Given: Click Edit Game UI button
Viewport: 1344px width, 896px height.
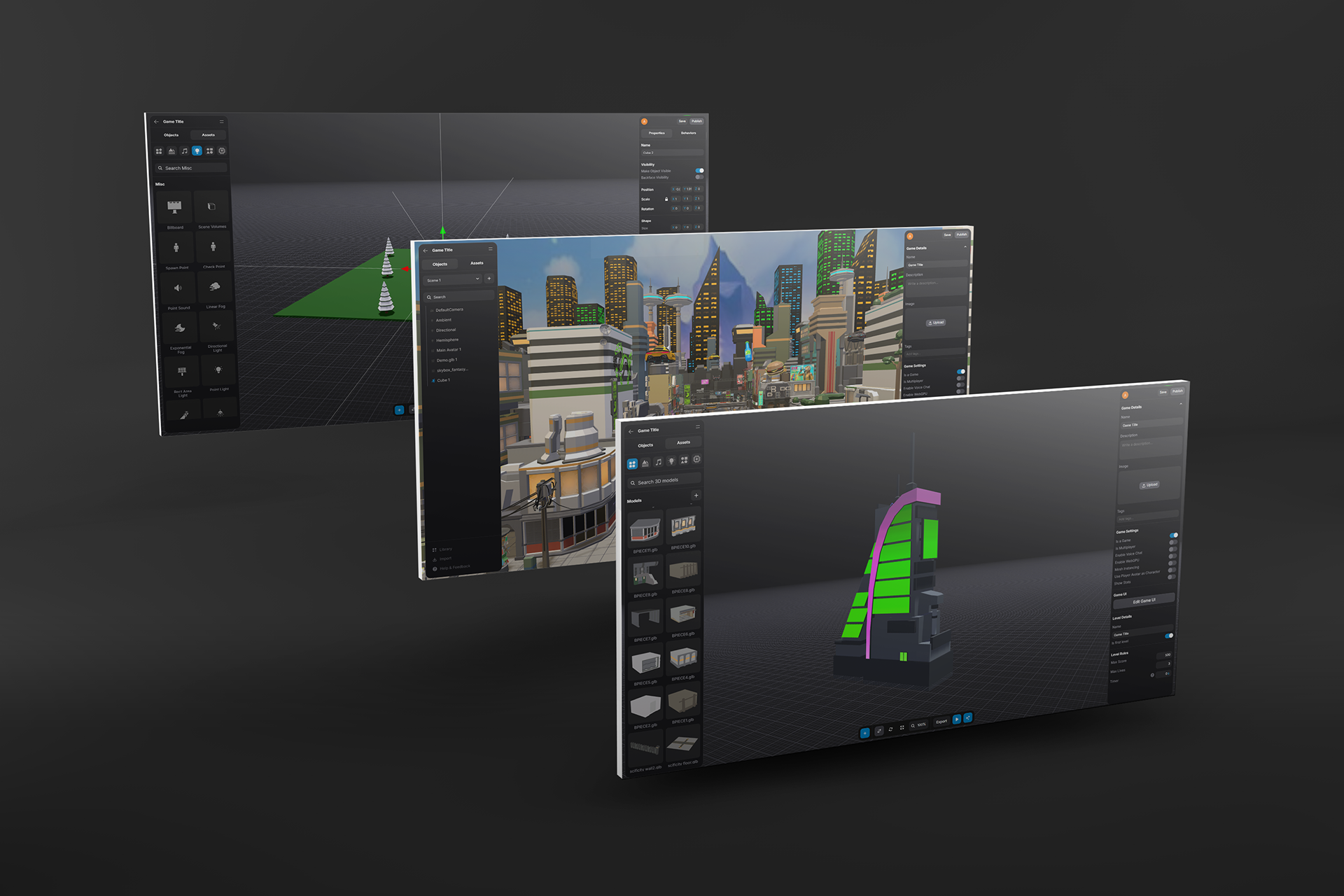Looking at the screenshot, I should (1144, 601).
